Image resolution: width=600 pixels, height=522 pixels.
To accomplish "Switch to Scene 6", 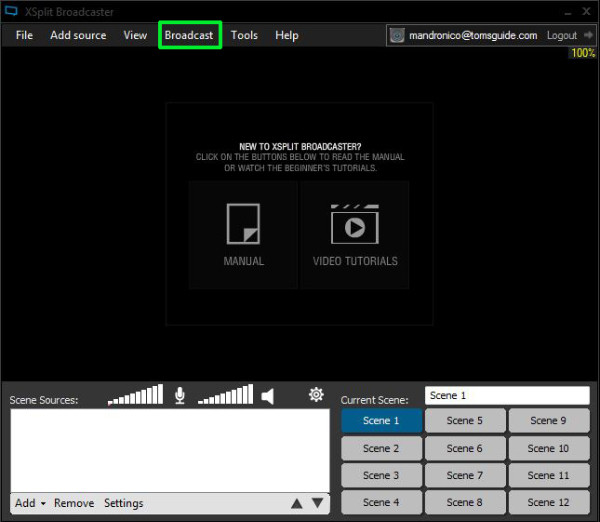I will (x=465, y=448).
